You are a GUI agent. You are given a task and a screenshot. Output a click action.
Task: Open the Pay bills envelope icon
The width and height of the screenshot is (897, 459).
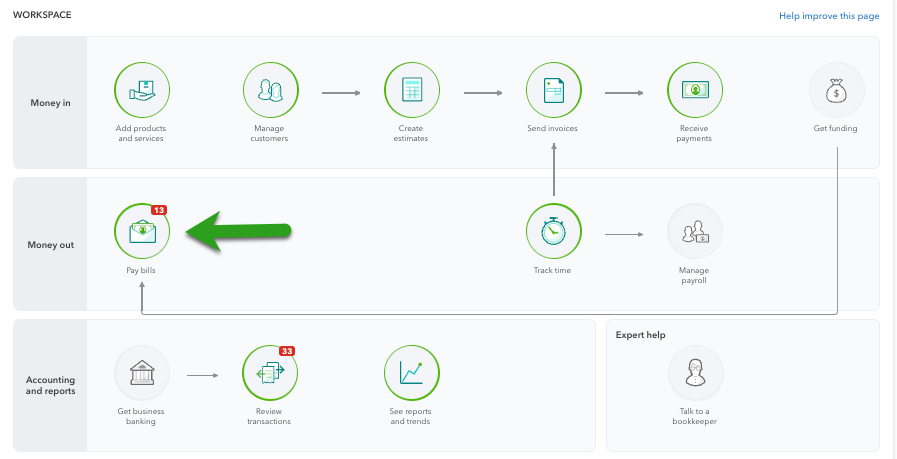click(142, 231)
